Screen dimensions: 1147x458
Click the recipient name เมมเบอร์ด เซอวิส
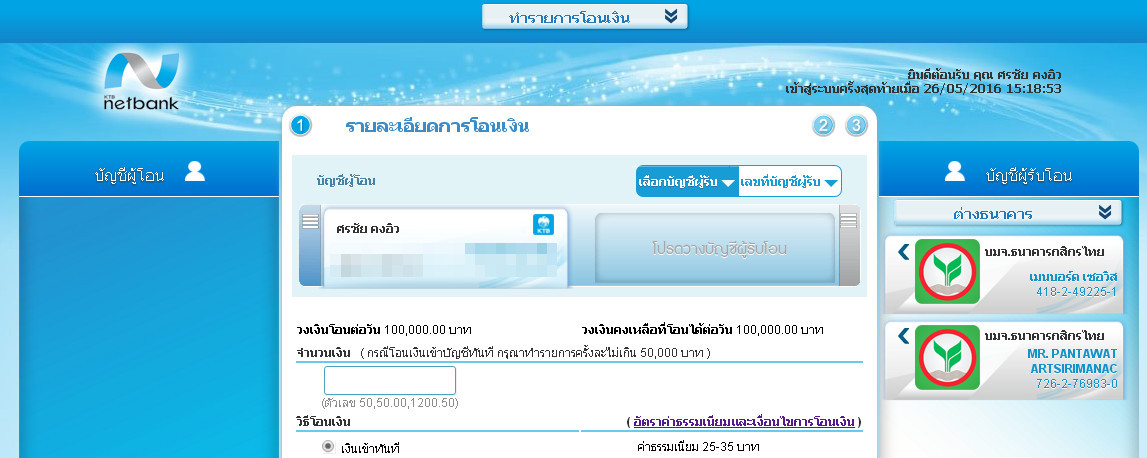click(x=1073, y=277)
